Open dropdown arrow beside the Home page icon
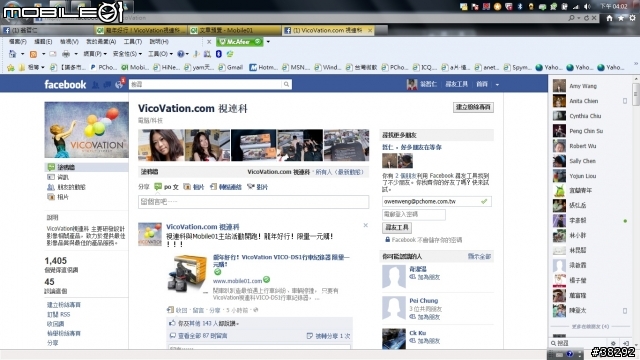 coord(22,54)
